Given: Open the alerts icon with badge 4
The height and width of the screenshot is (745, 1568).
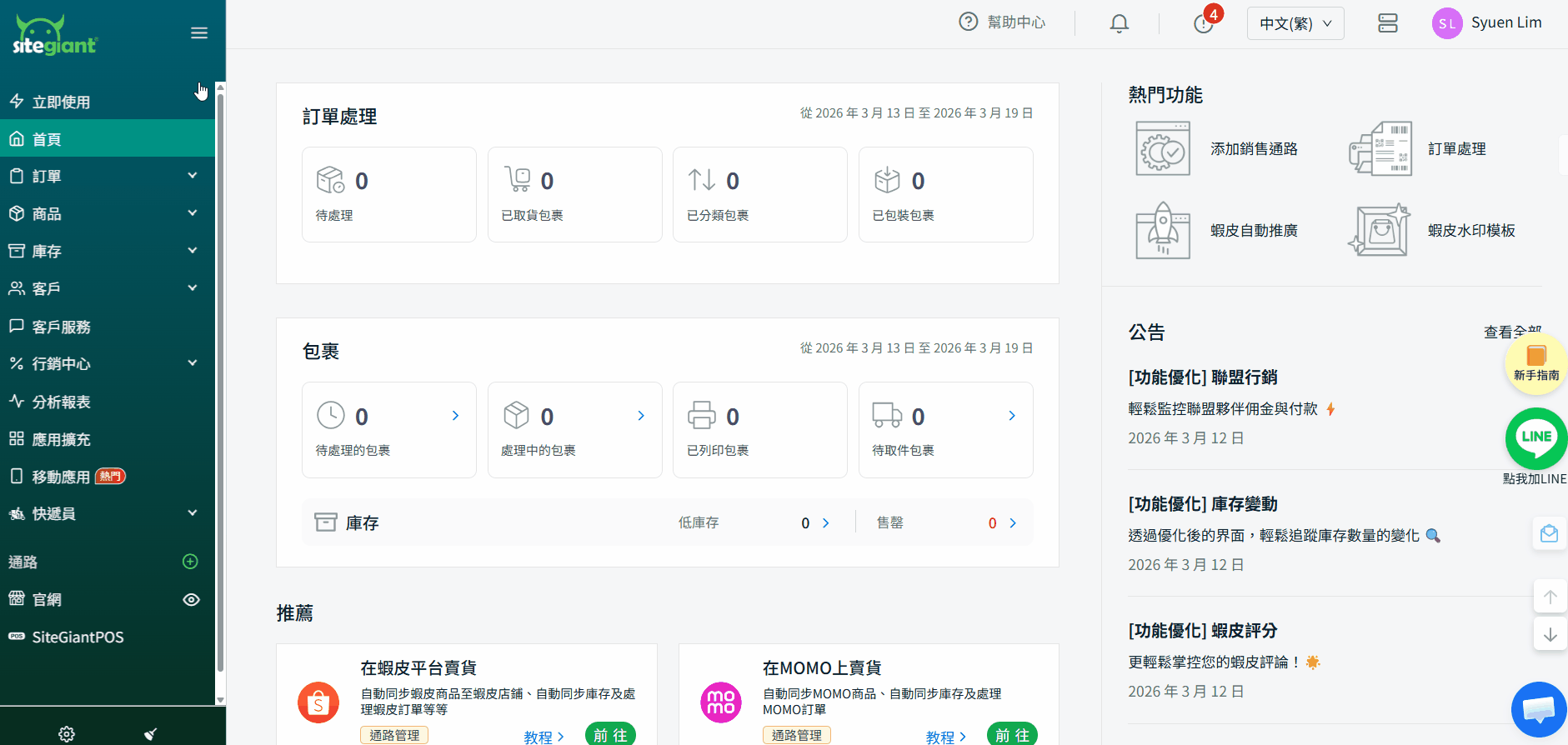Looking at the screenshot, I should click(1204, 23).
